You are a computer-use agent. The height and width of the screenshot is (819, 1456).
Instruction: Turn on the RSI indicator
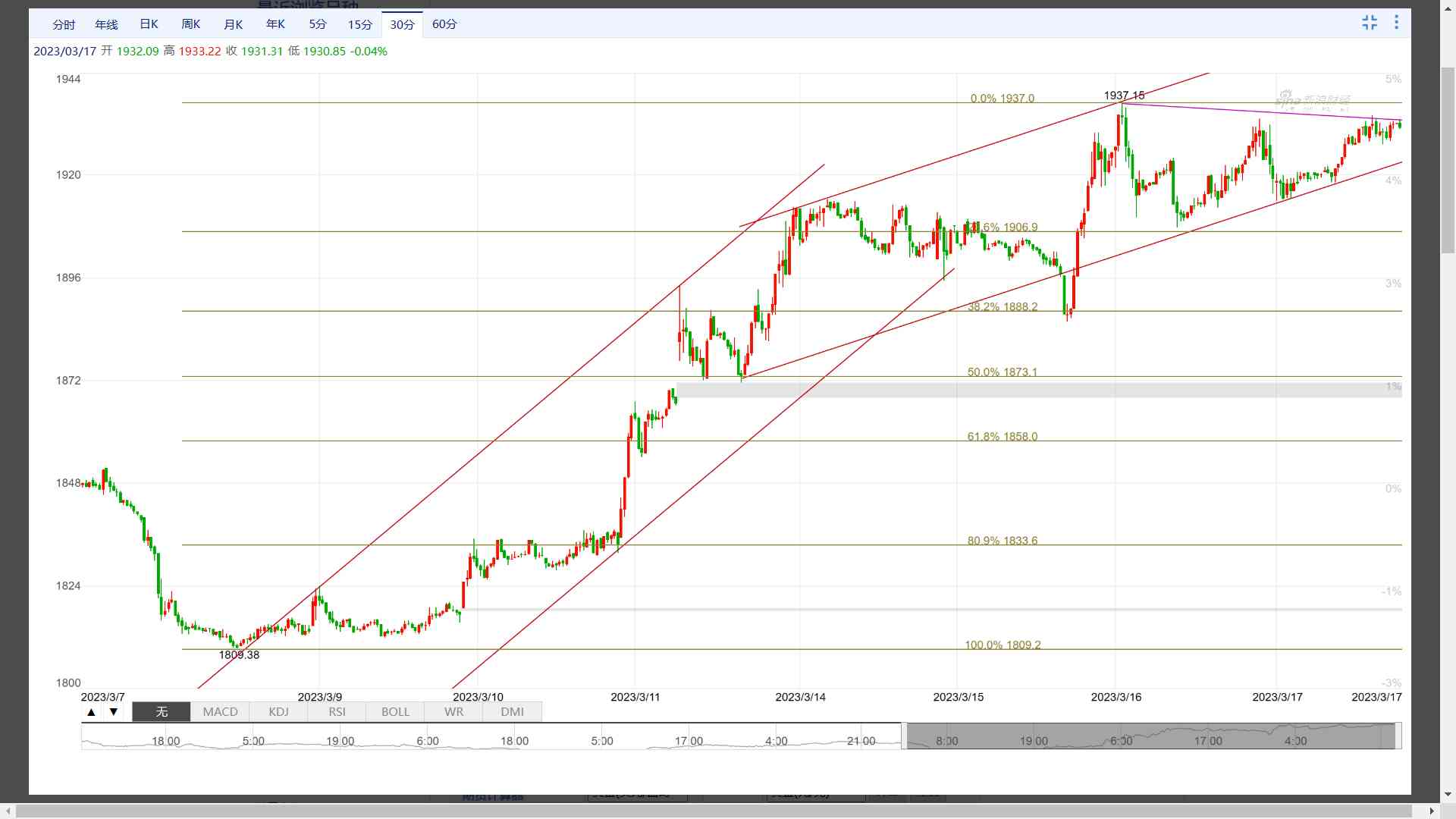point(337,712)
